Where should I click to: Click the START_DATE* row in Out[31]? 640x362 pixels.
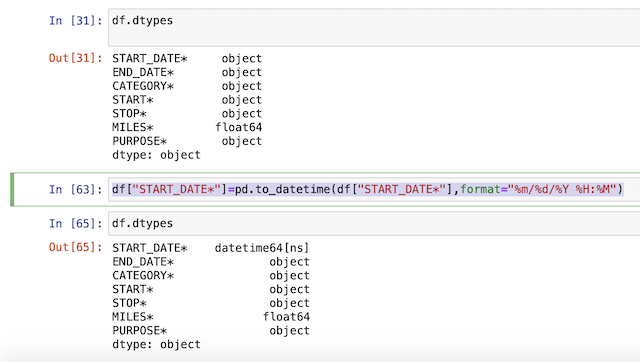(187, 58)
